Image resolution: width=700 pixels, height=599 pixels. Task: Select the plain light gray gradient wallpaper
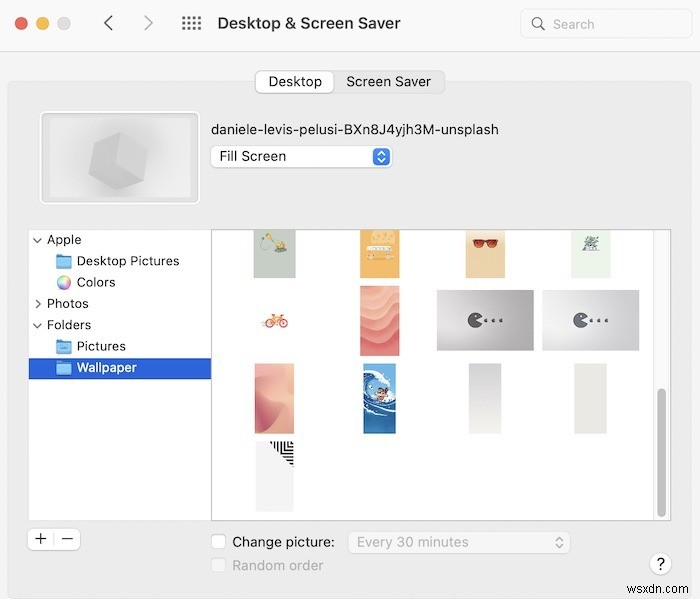[x=485, y=399]
